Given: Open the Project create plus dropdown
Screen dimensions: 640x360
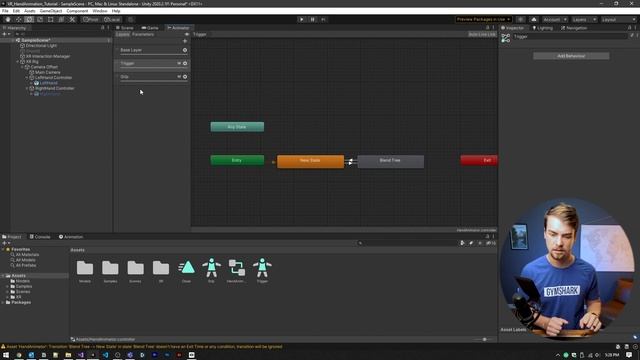Looking at the screenshot, I should click(6, 243).
